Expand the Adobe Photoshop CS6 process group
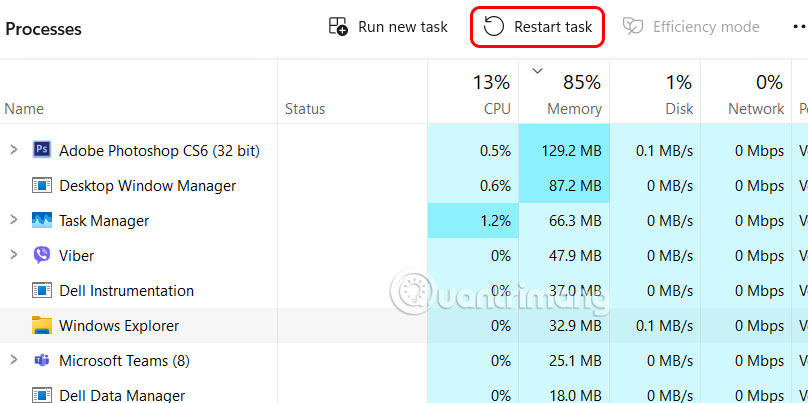808x403 pixels. coord(13,150)
